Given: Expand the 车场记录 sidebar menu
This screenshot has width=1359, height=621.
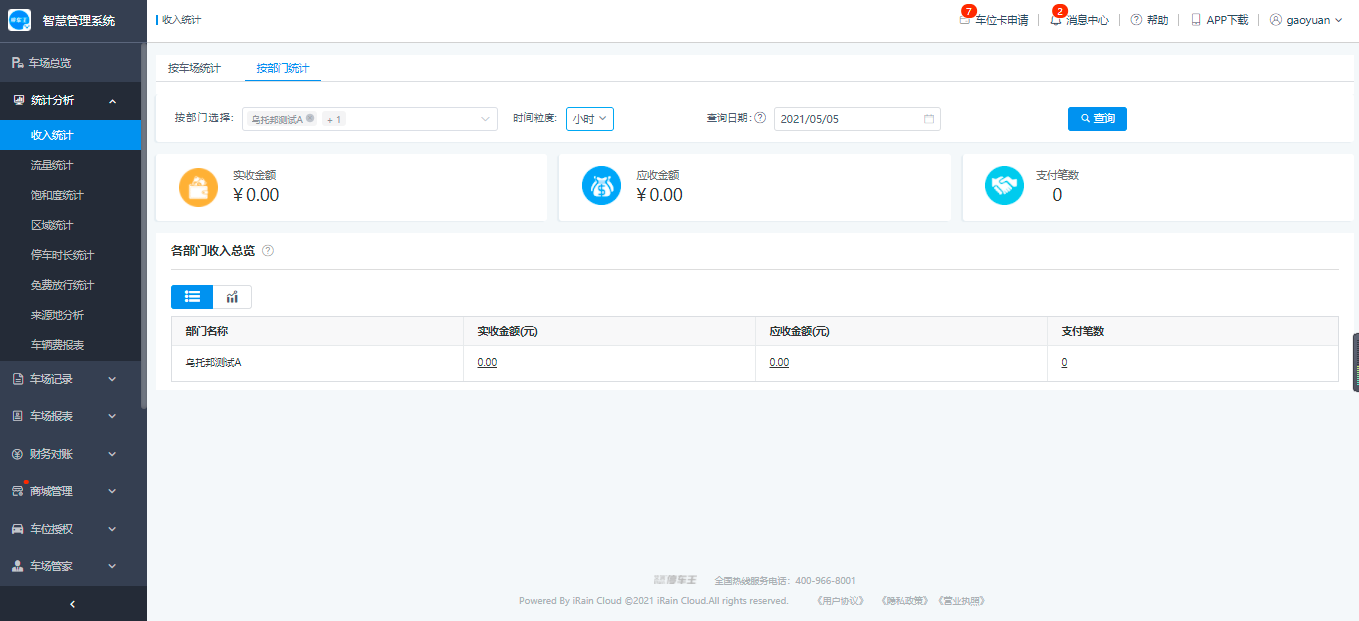Looking at the screenshot, I should [x=71, y=379].
